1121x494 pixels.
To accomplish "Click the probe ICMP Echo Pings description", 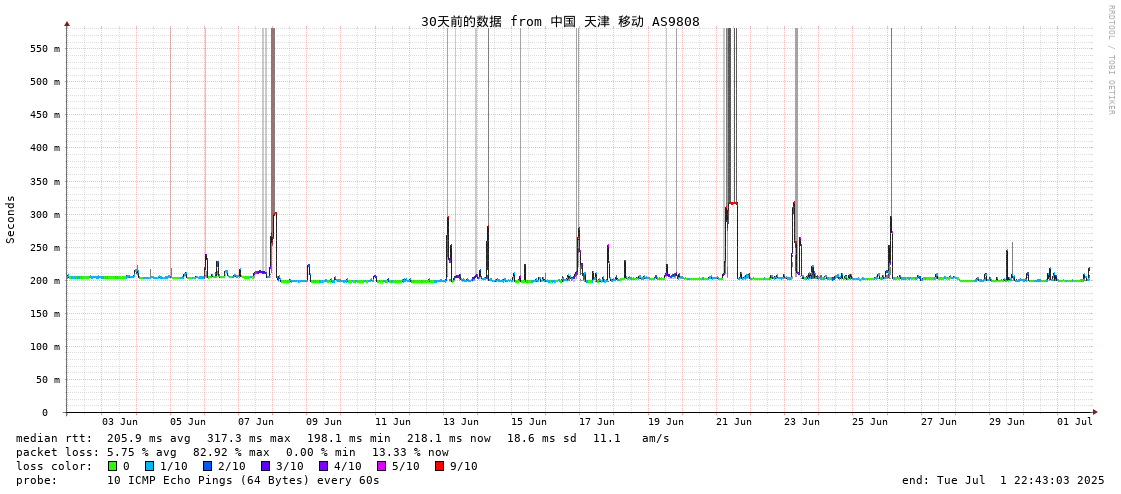I will pos(243,480).
